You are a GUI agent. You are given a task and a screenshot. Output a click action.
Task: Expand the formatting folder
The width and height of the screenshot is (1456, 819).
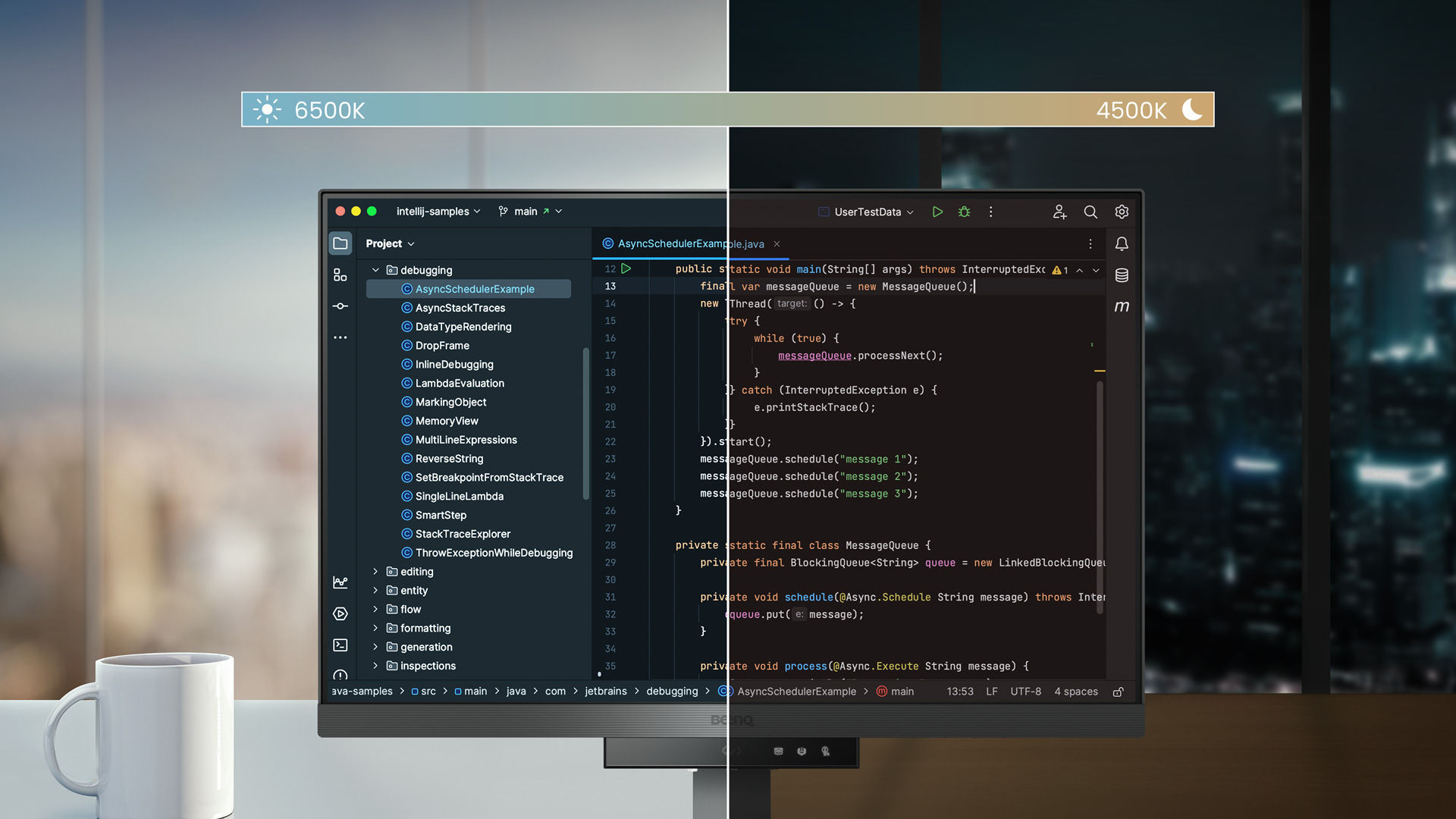tap(375, 628)
